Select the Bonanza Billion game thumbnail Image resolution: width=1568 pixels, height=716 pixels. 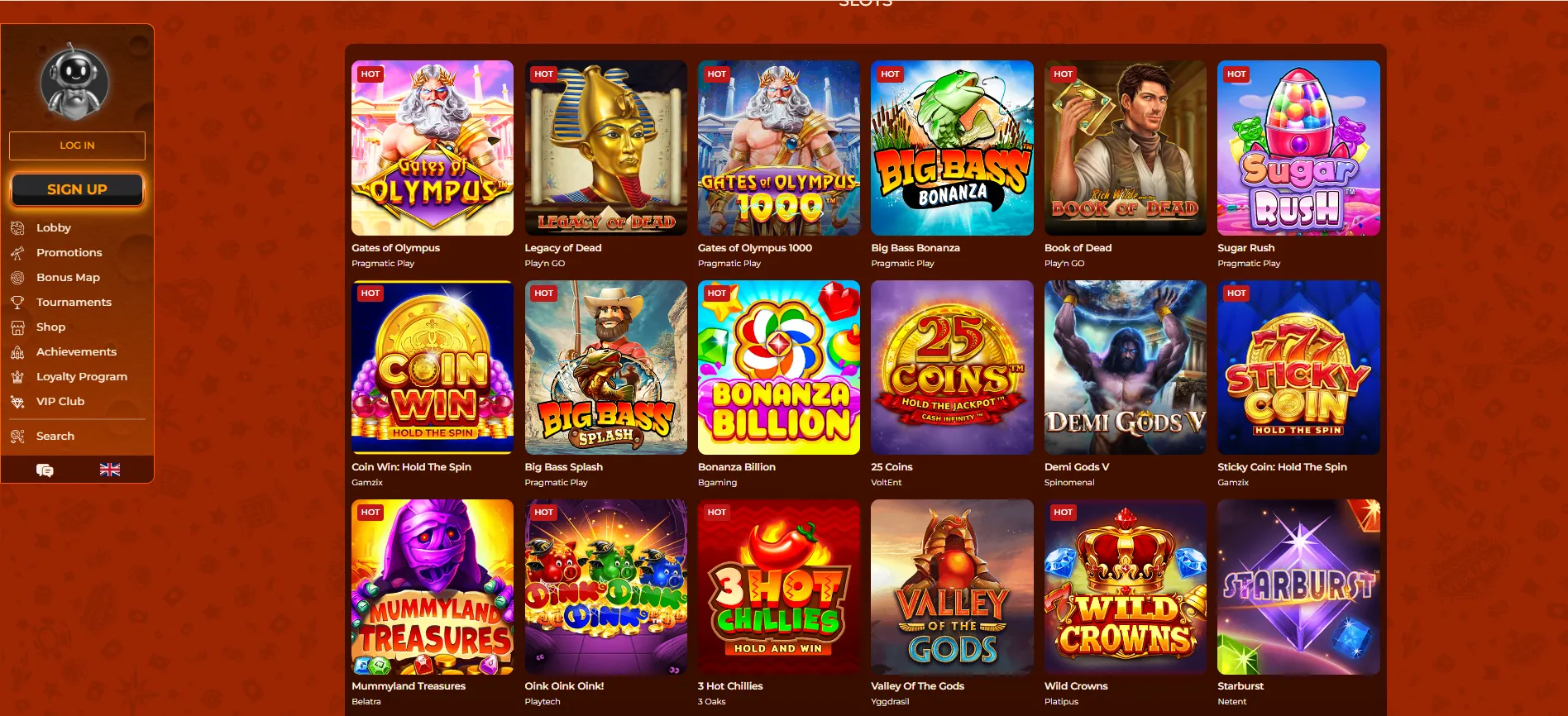point(779,367)
